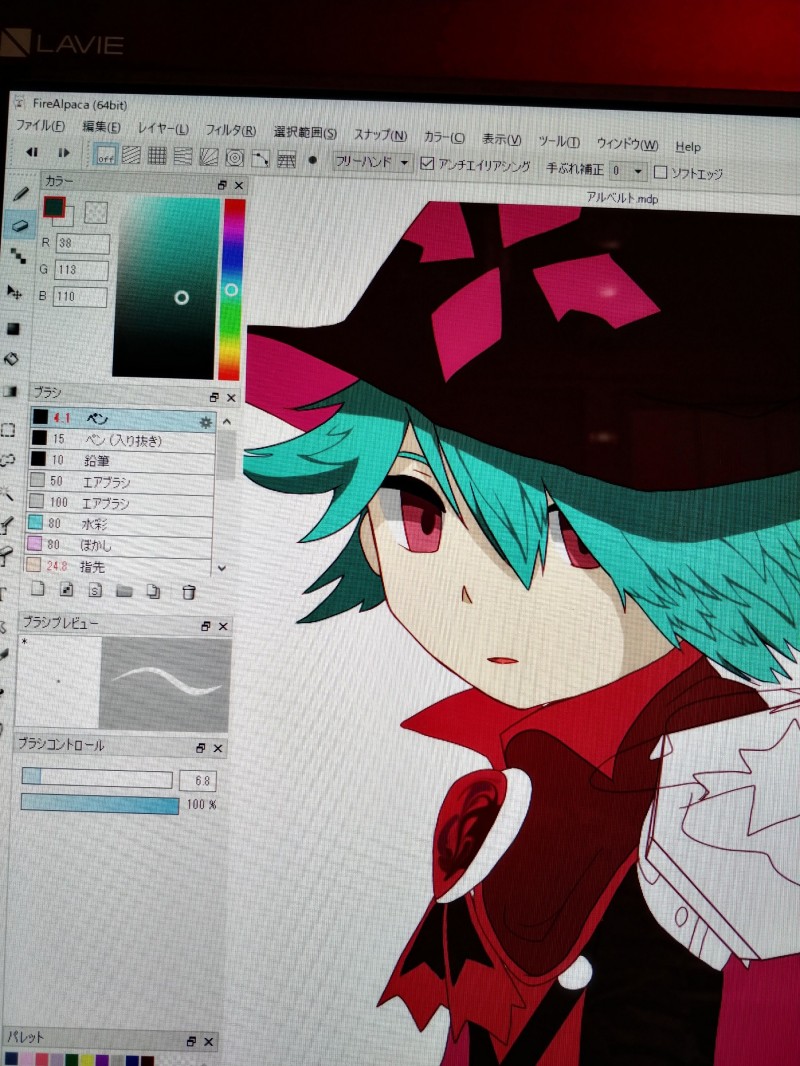Click the add script brush icon
This screenshot has width=800, height=1066.
coord(95,590)
